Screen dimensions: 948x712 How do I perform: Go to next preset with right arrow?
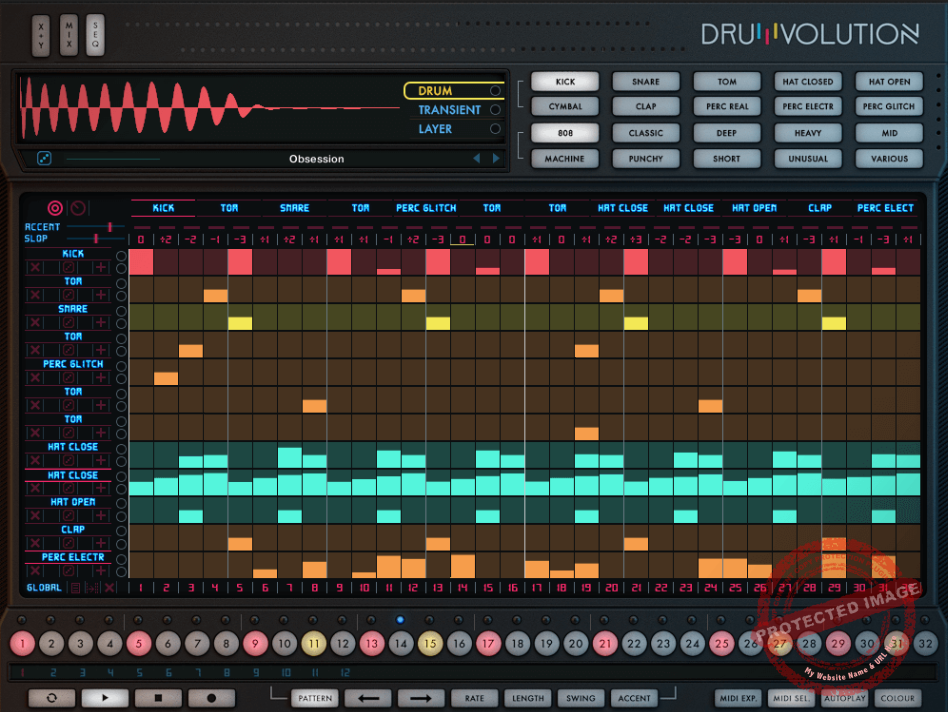[x=496, y=158]
